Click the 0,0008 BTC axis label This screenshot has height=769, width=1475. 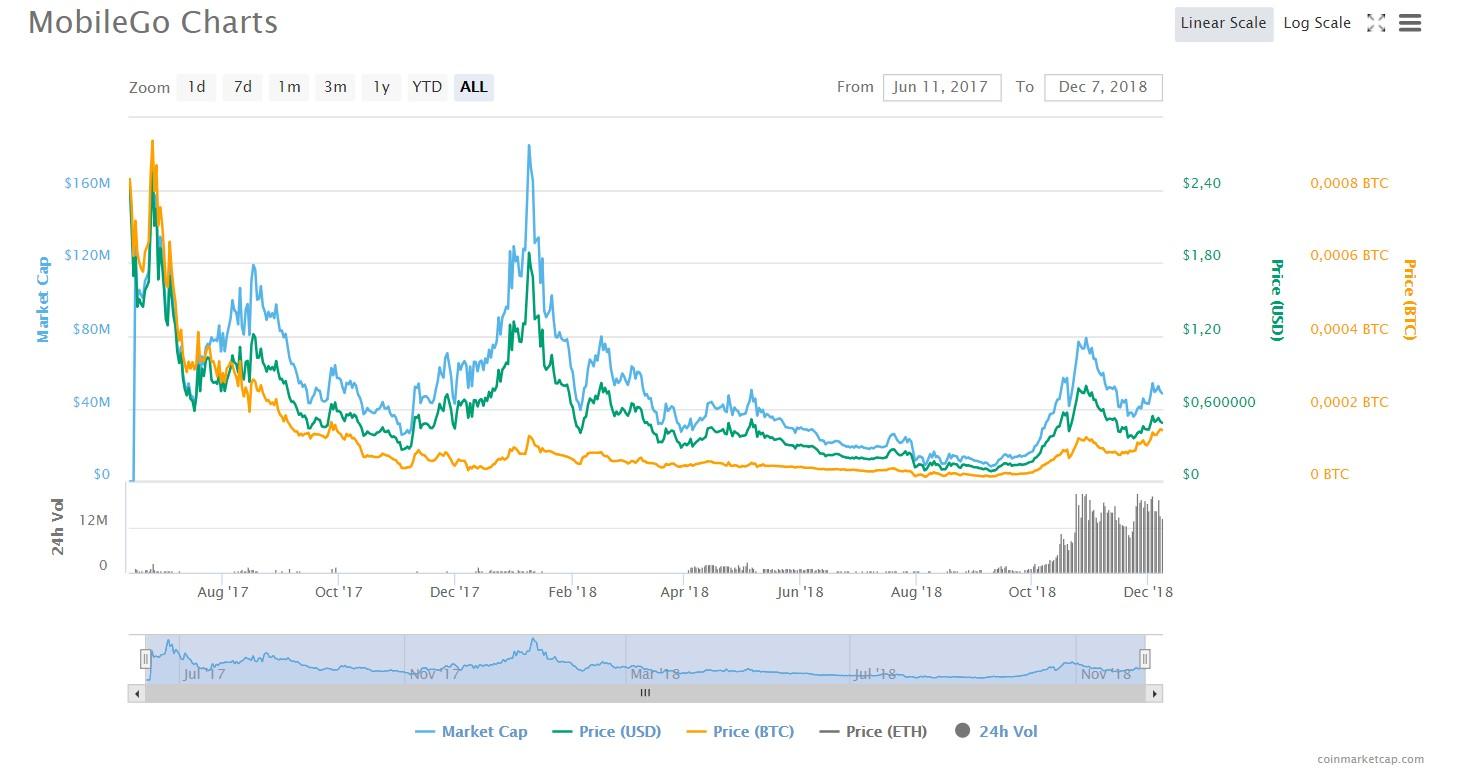coord(1349,183)
